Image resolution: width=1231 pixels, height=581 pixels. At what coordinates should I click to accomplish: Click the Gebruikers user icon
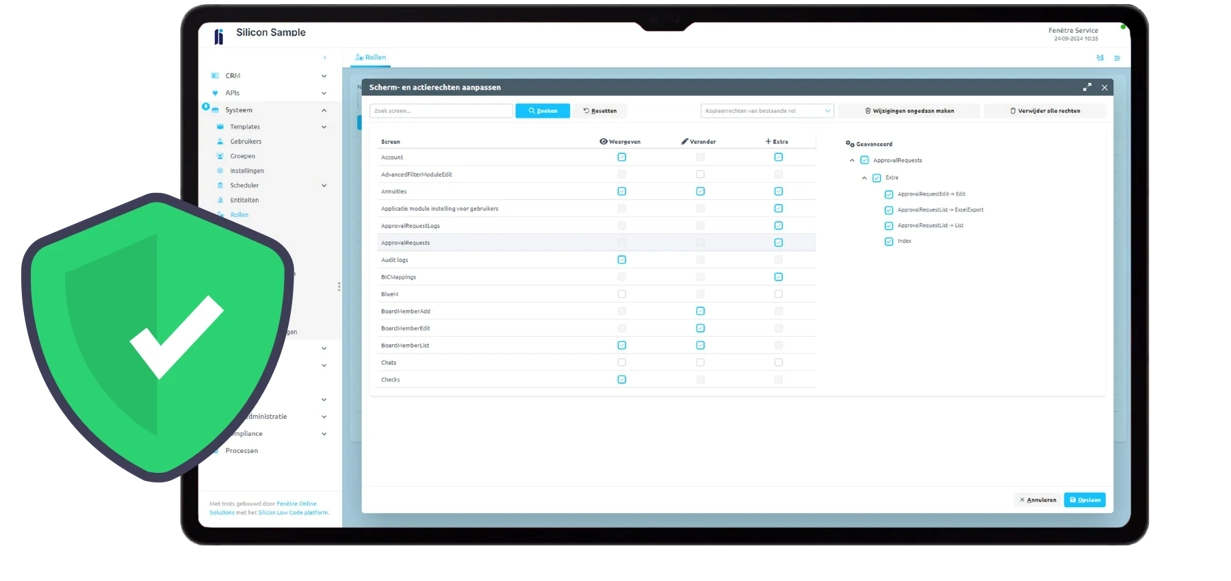(220, 142)
